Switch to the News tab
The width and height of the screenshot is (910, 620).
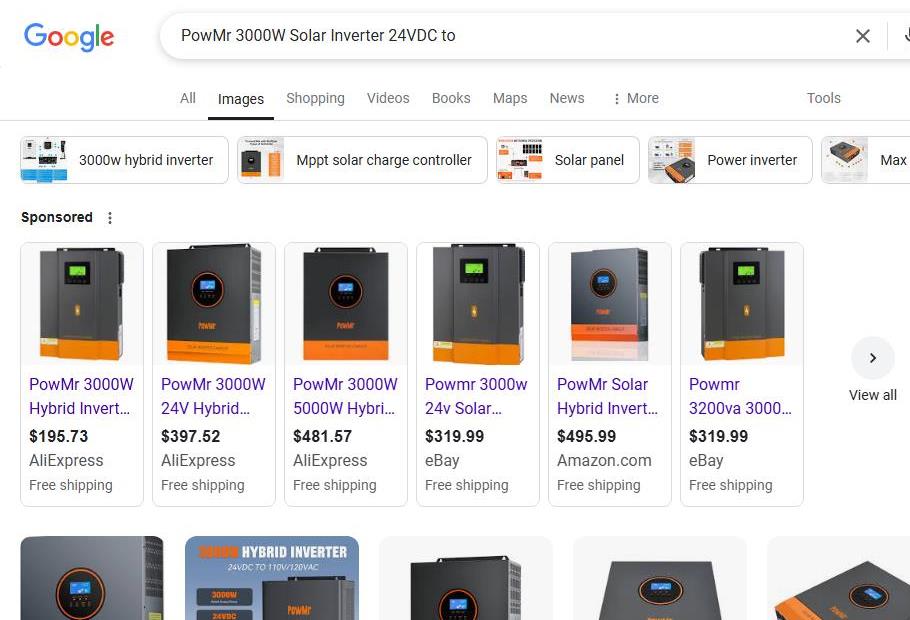(x=566, y=98)
